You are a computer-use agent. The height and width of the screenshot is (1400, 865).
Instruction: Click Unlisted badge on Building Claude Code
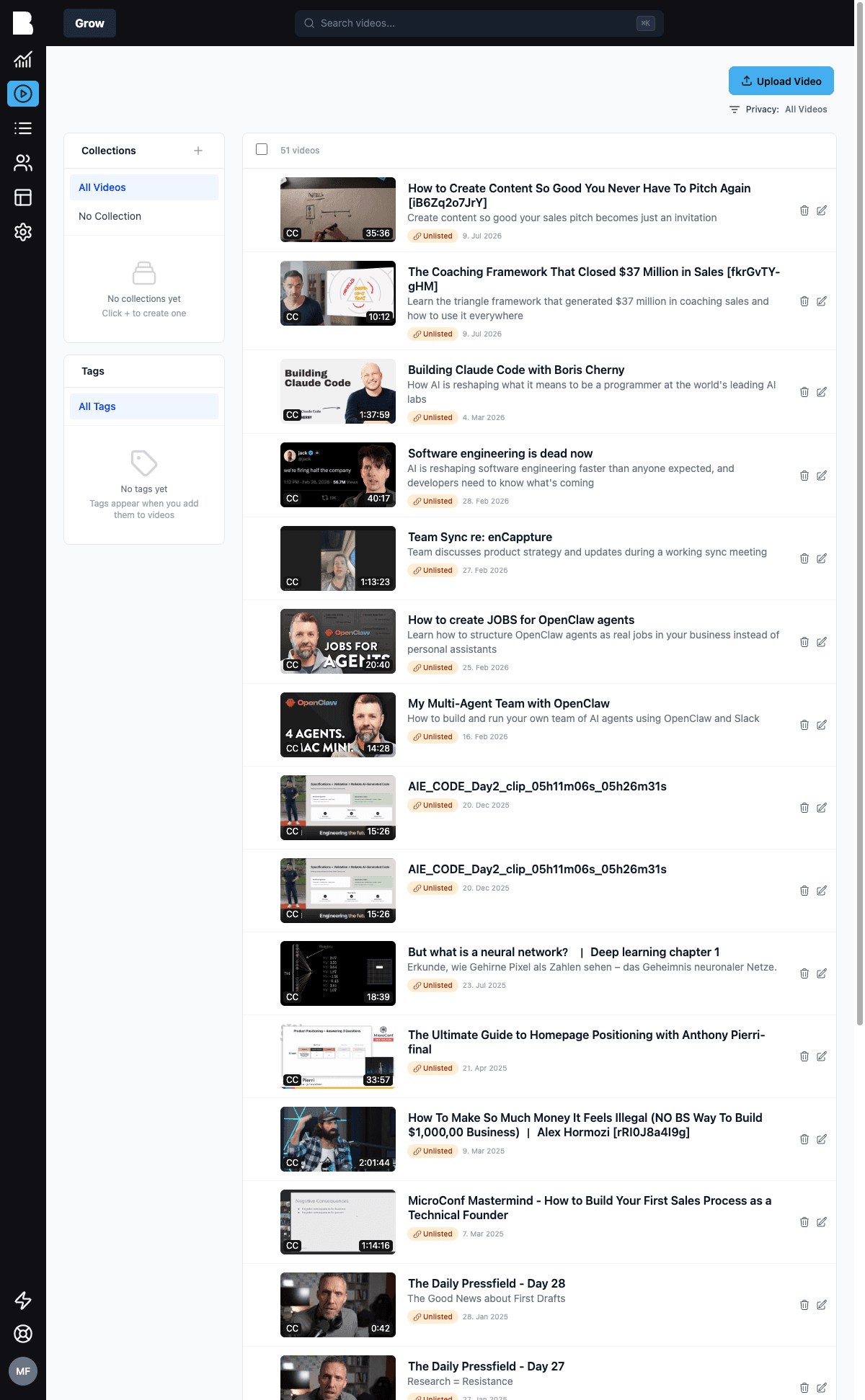tap(433, 418)
